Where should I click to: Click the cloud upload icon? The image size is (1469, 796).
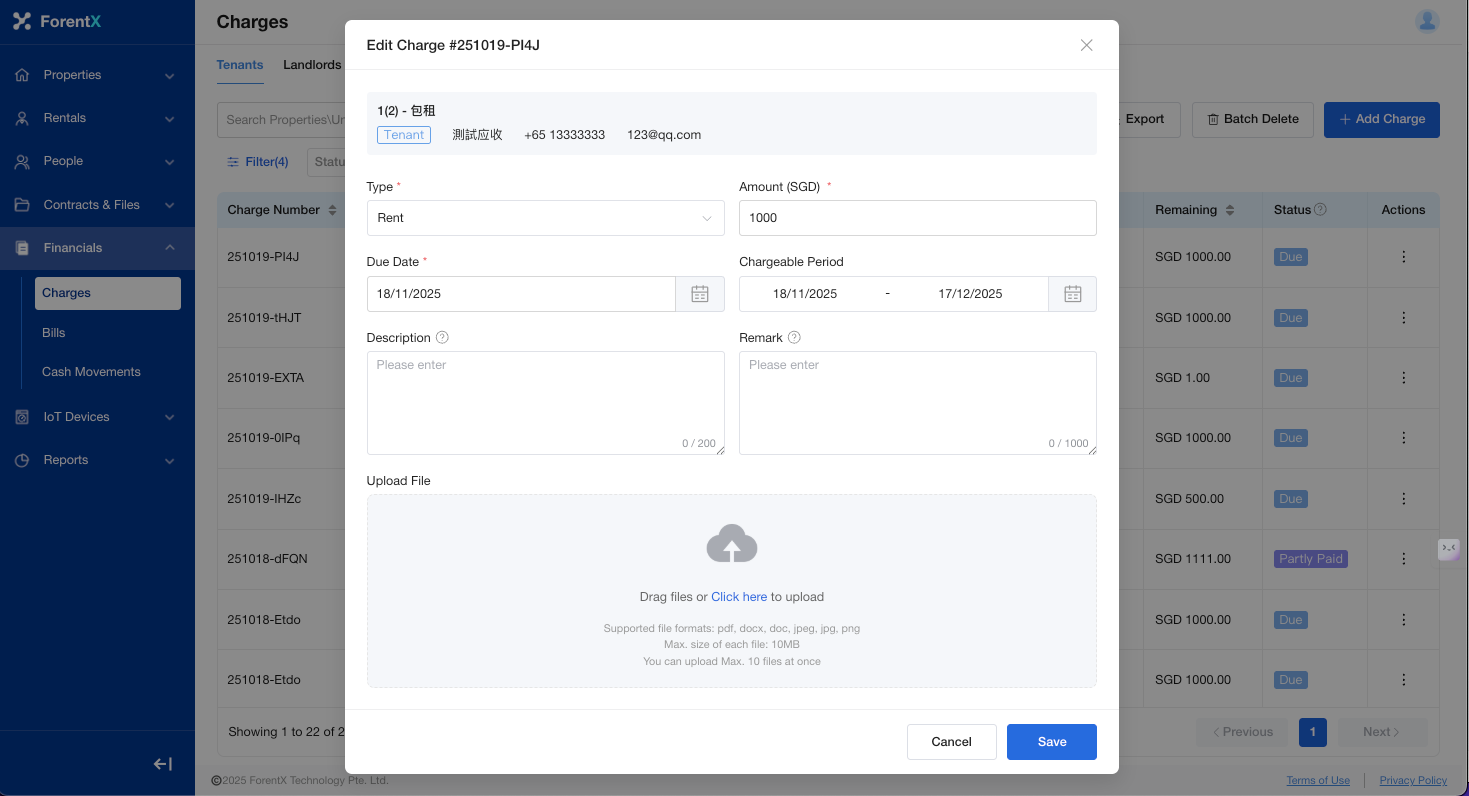[731, 544]
